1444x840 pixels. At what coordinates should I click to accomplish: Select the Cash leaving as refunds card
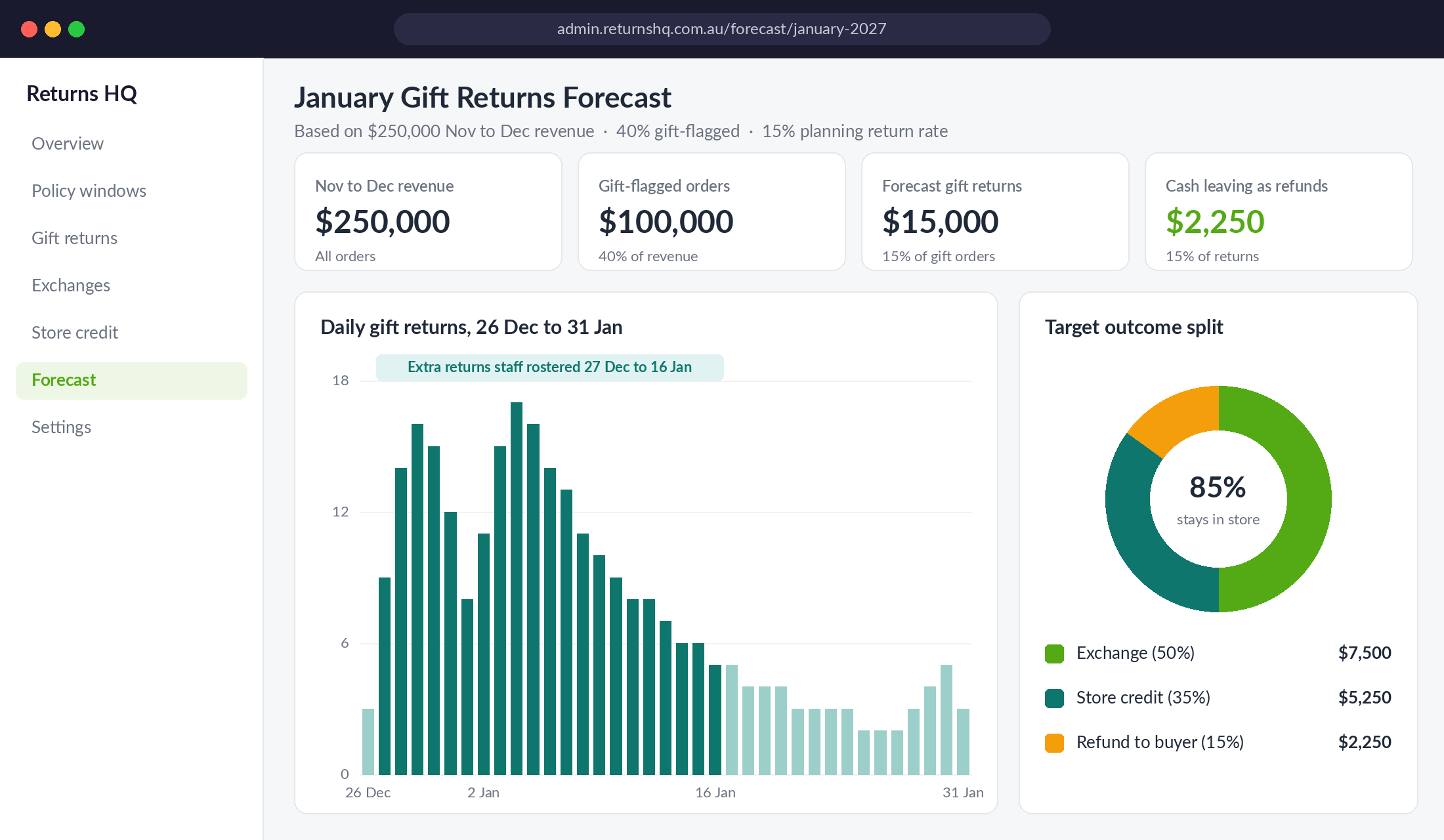1279,212
